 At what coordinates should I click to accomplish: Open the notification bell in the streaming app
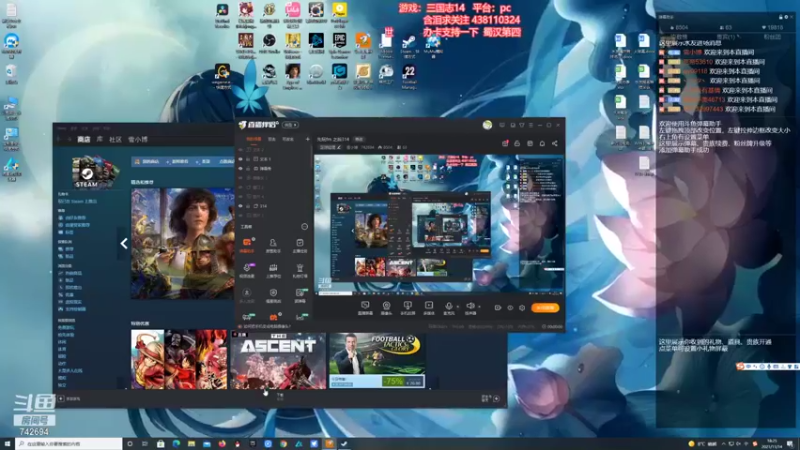click(542, 144)
